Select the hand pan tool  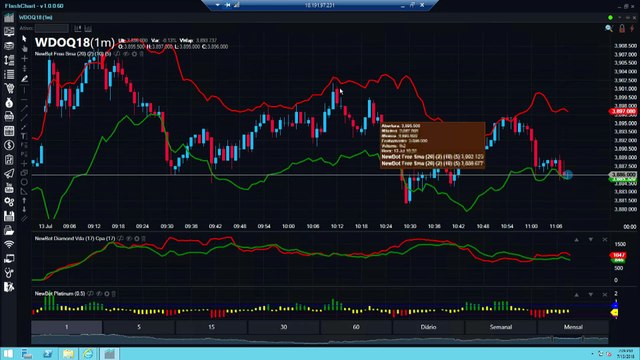[x=24, y=49]
